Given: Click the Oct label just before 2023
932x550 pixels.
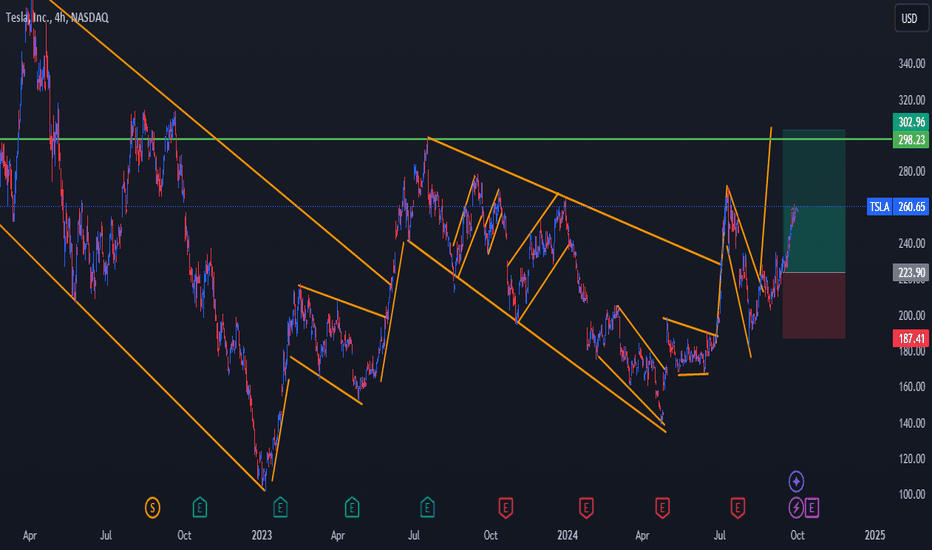Looking at the screenshot, I should tap(184, 535).
